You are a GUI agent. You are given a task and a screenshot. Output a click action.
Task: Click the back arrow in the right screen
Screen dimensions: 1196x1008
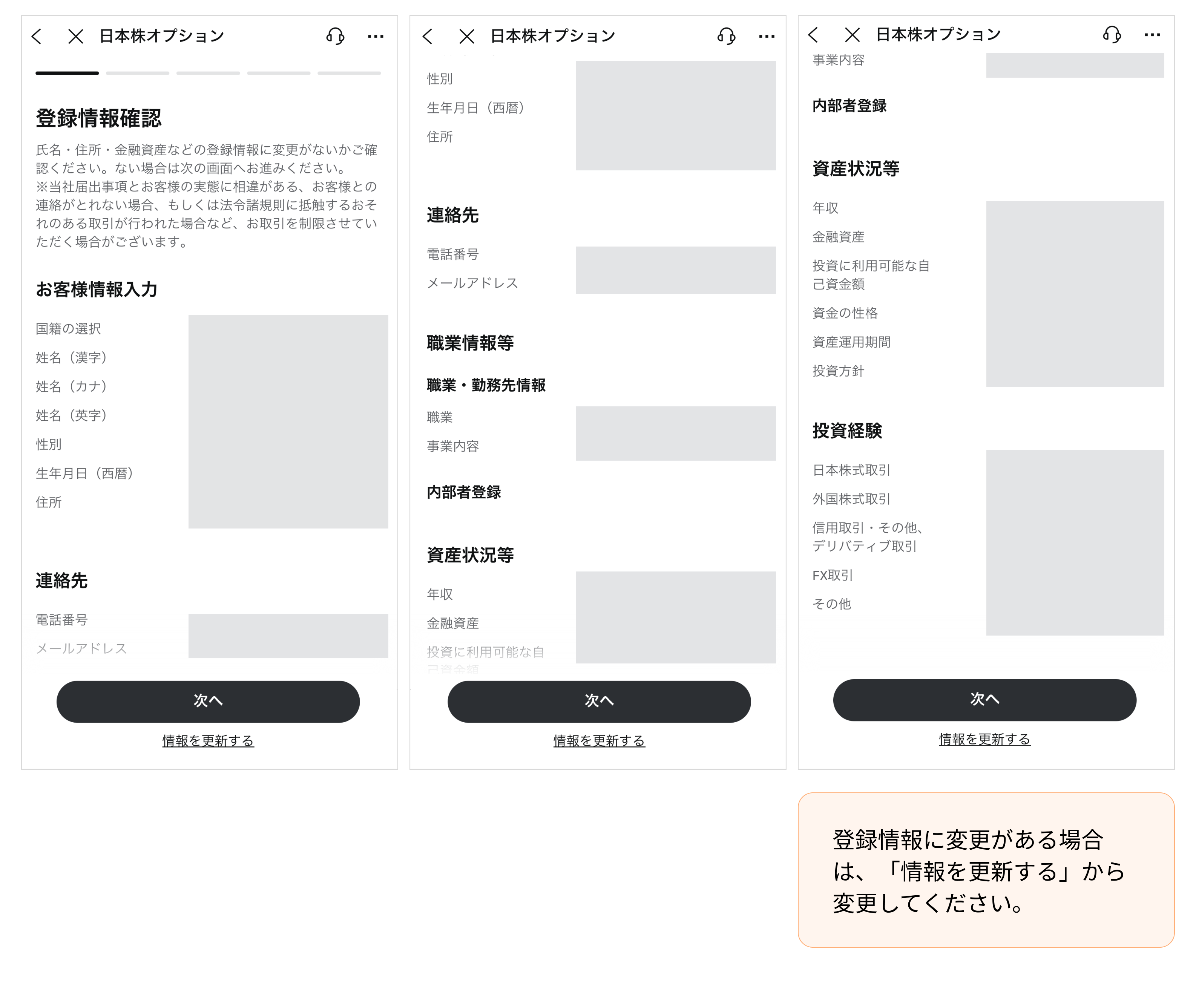point(814,35)
